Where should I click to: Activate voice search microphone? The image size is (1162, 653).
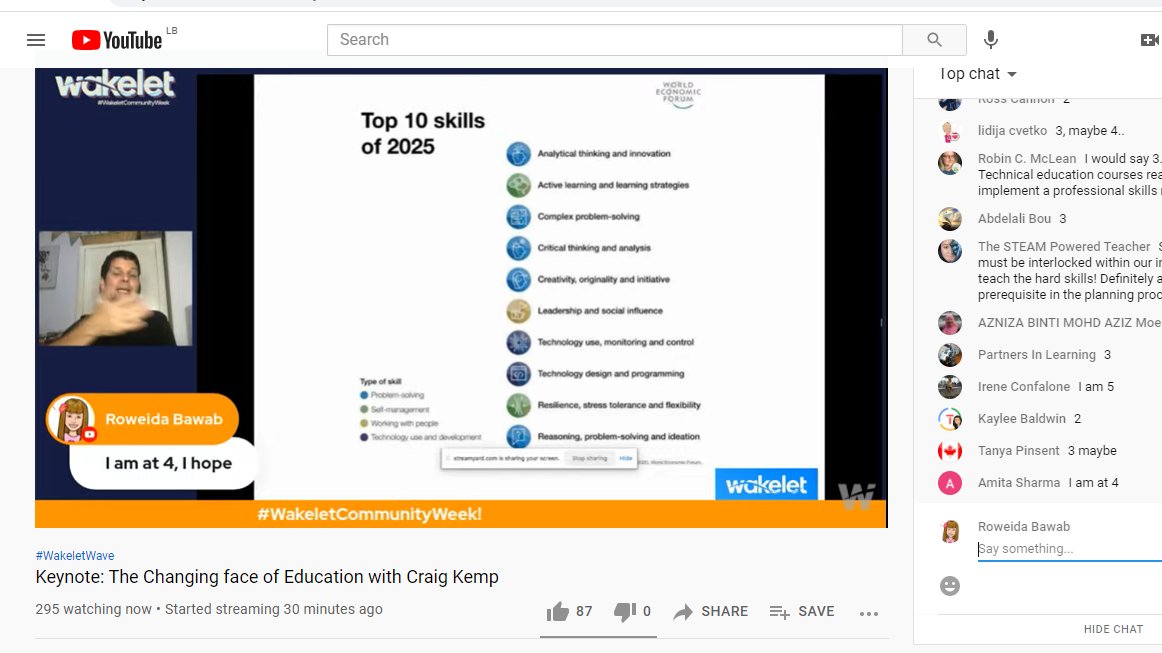(991, 40)
